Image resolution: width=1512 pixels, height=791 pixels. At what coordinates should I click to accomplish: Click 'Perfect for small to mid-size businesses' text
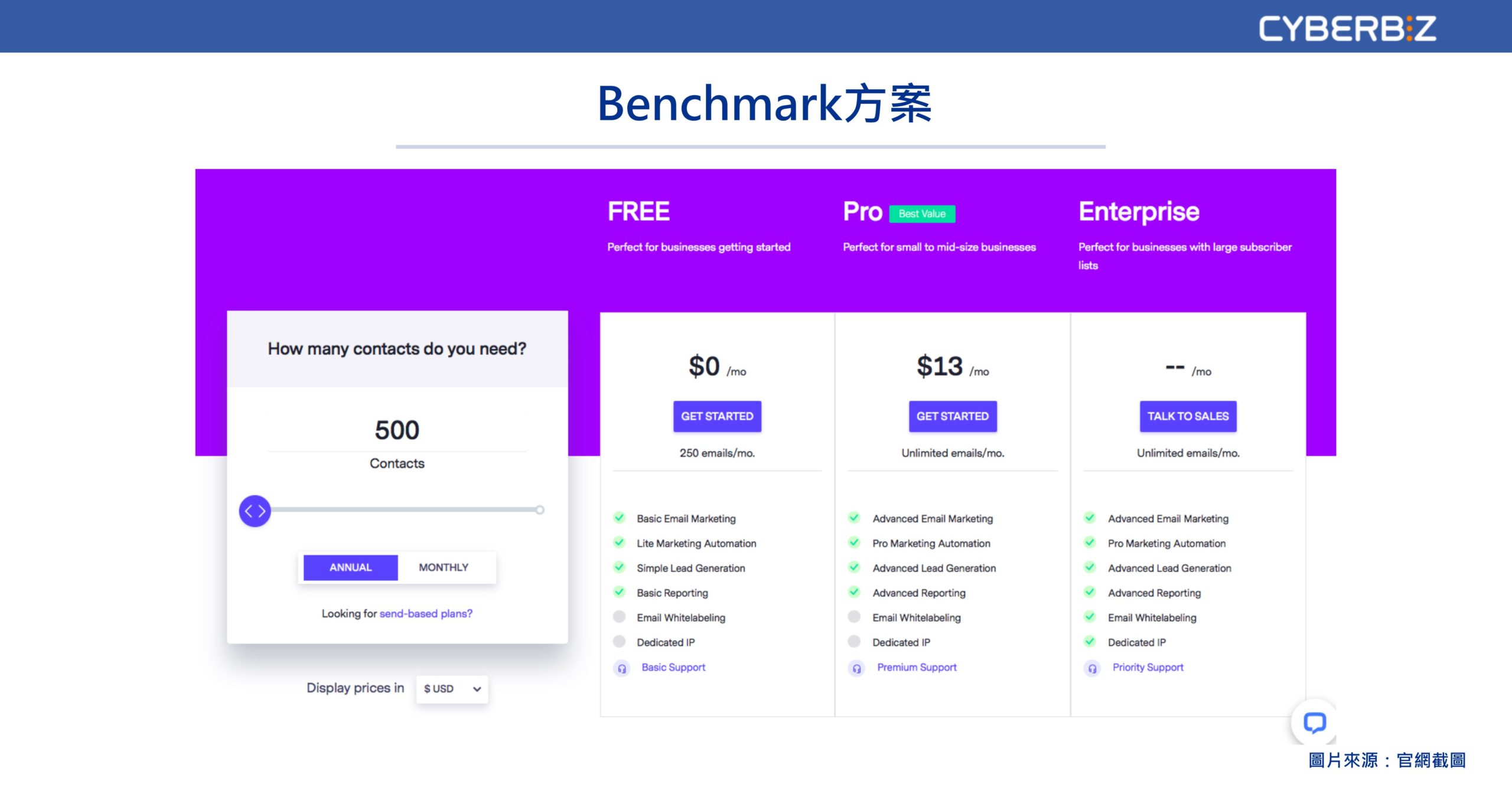tap(939, 247)
